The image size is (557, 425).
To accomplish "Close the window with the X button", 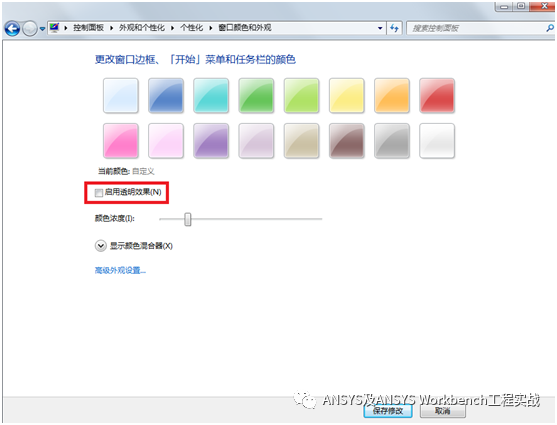I will pyautogui.click(x=543, y=6).
